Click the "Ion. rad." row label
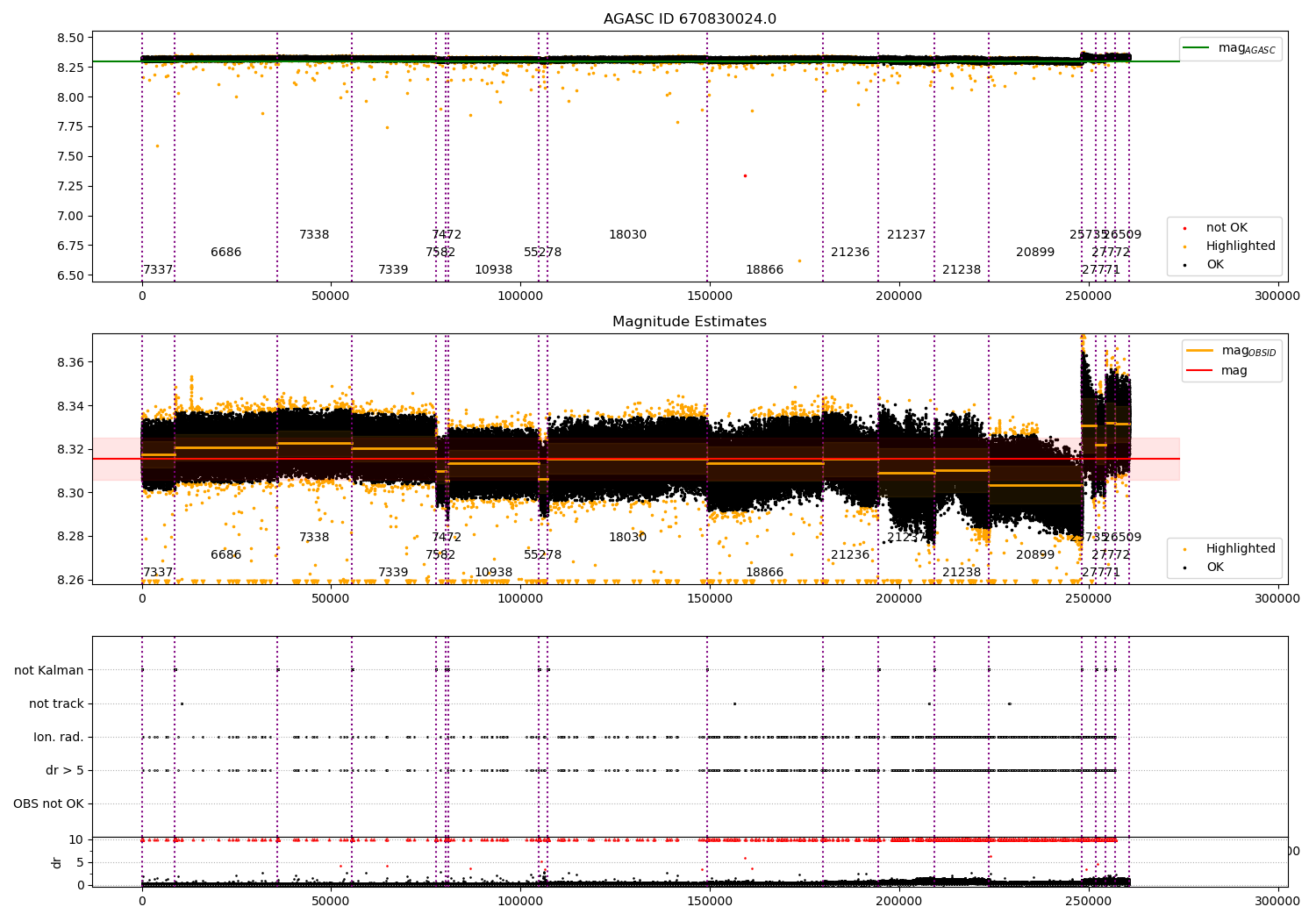 [x=59, y=737]
